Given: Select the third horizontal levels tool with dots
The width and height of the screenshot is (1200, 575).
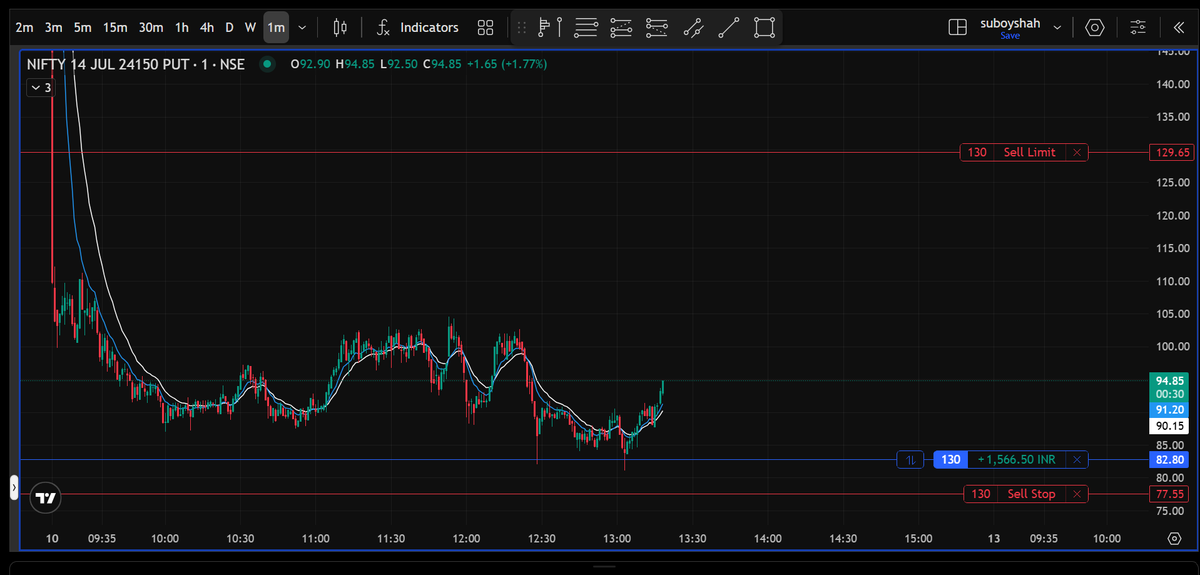Looking at the screenshot, I should click(x=657, y=27).
